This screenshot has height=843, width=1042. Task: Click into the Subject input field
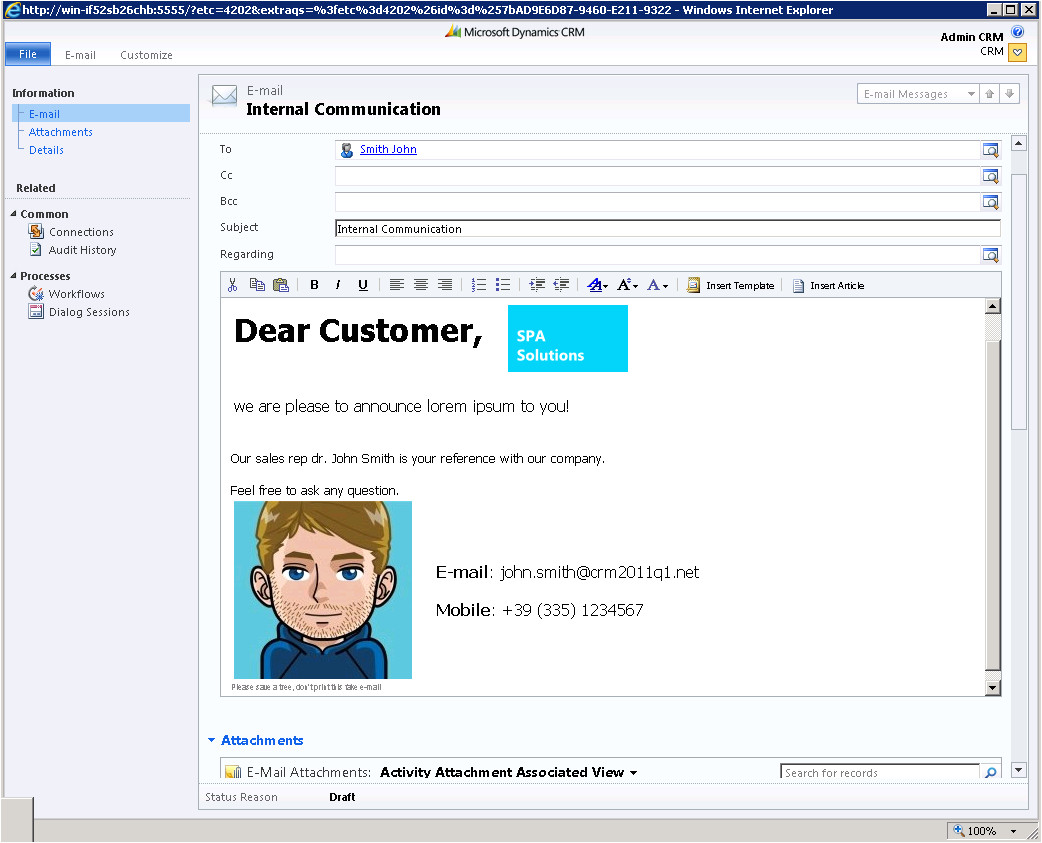[x=666, y=229]
